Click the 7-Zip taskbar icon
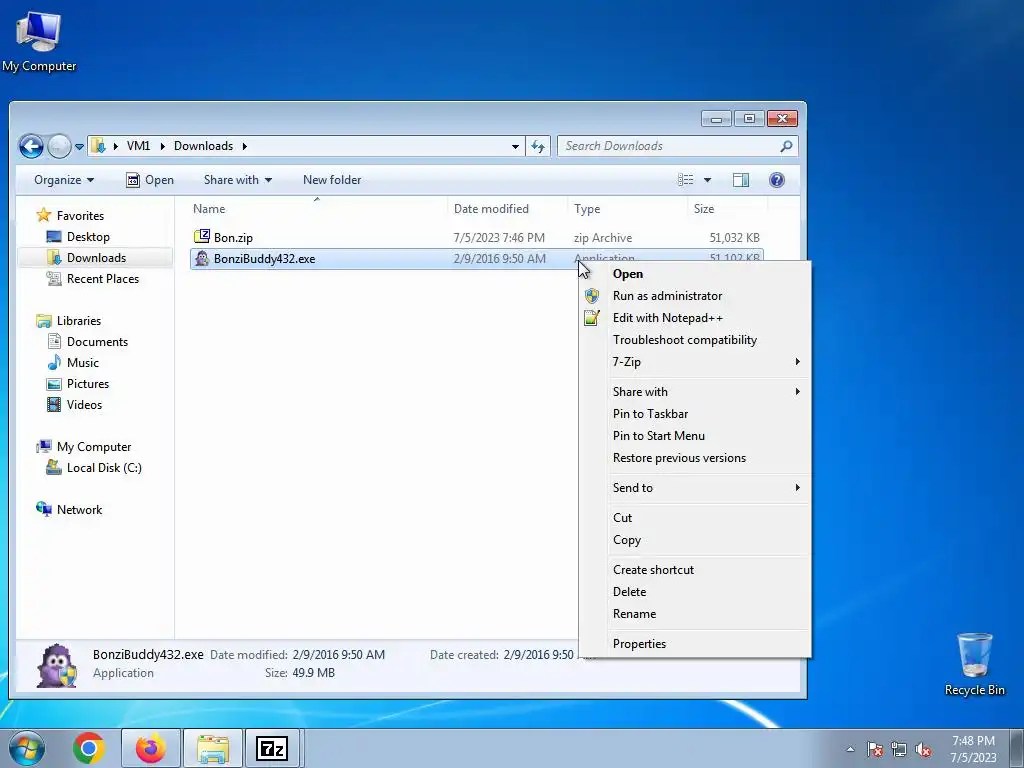Screen dimensions: 1024x768 [272, 748]
